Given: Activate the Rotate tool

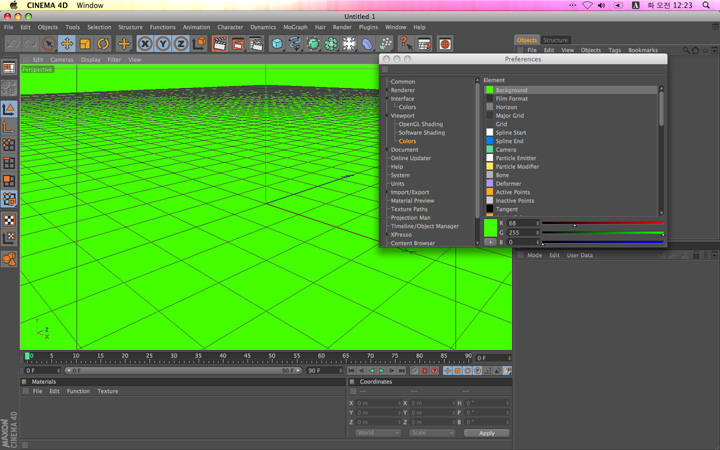Looking at the screenshot, I should 103,44.
